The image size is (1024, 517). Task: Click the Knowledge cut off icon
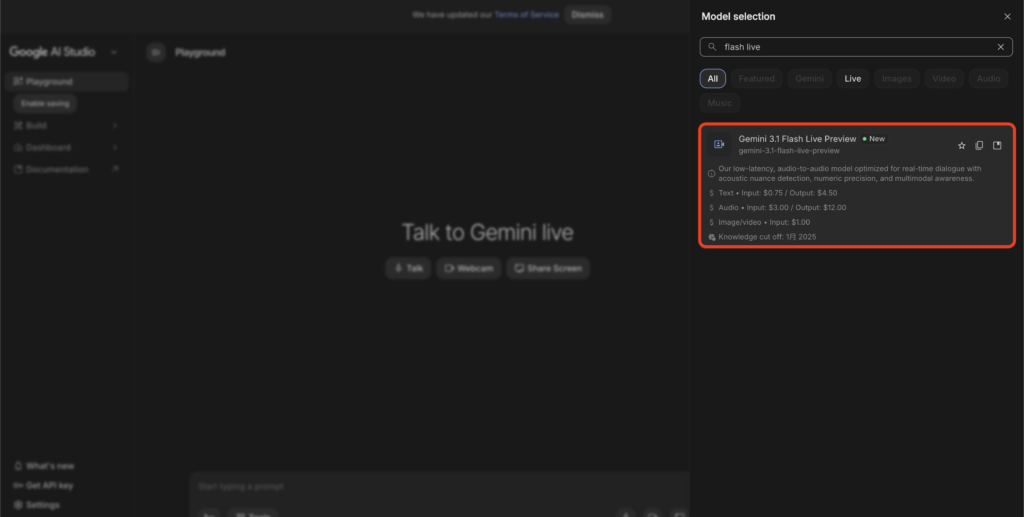712,237
